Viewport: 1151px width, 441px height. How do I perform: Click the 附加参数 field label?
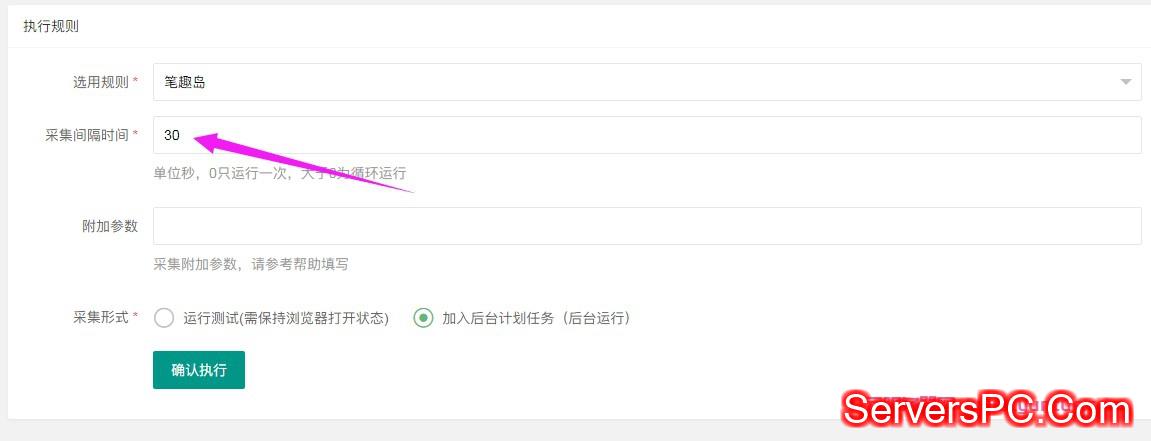pyautogui.click(x=109, y=226)
